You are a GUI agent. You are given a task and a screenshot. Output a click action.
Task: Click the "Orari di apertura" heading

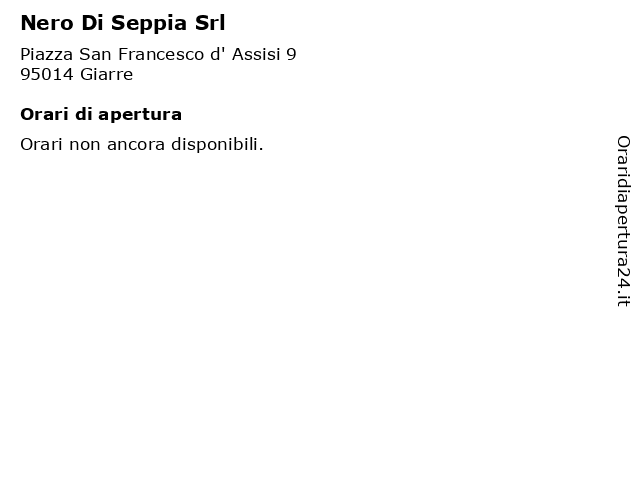click(101, 115)
